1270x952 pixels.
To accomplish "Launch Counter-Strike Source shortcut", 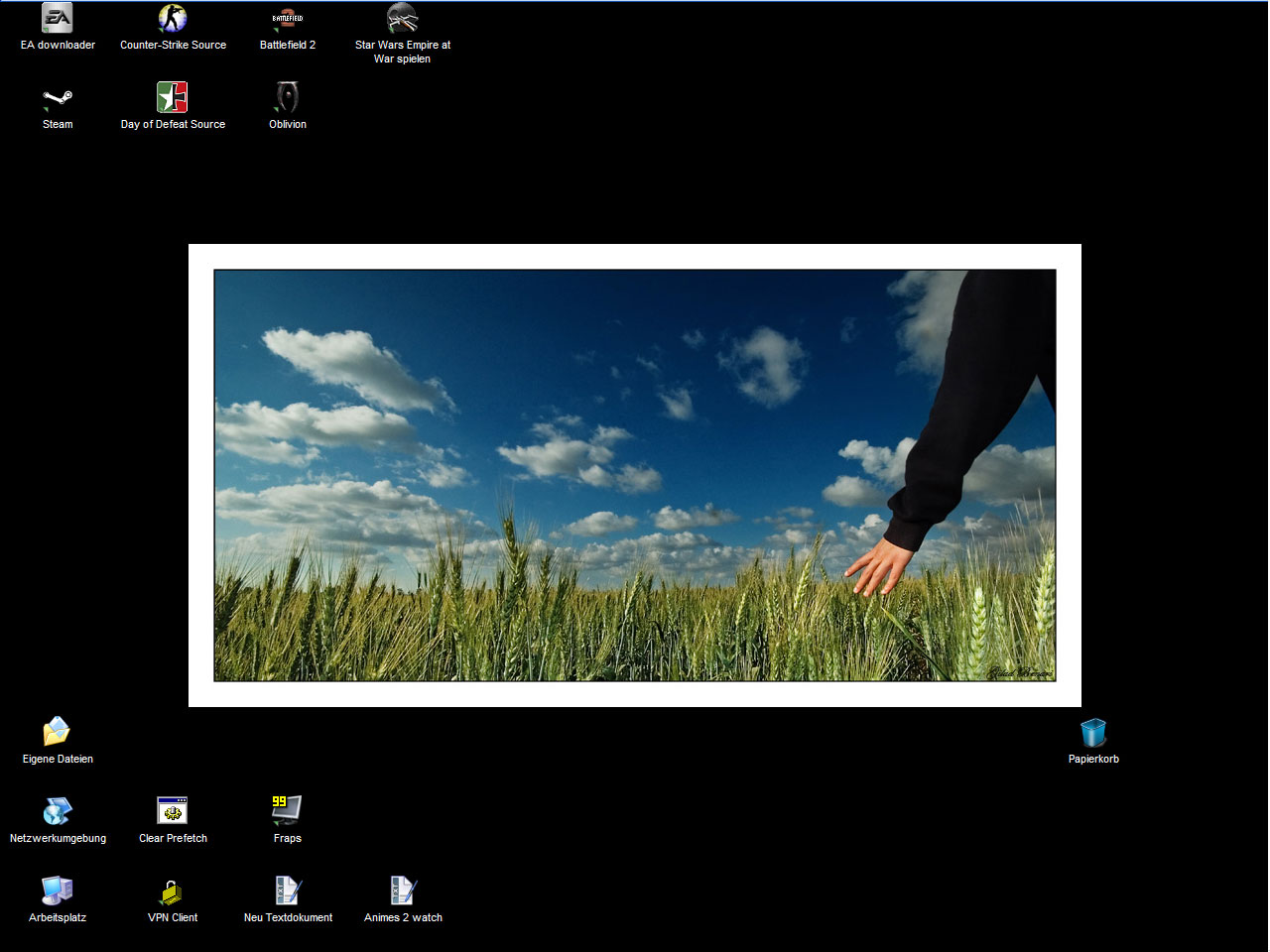I will pyautogui.click(x=173, y=19).
